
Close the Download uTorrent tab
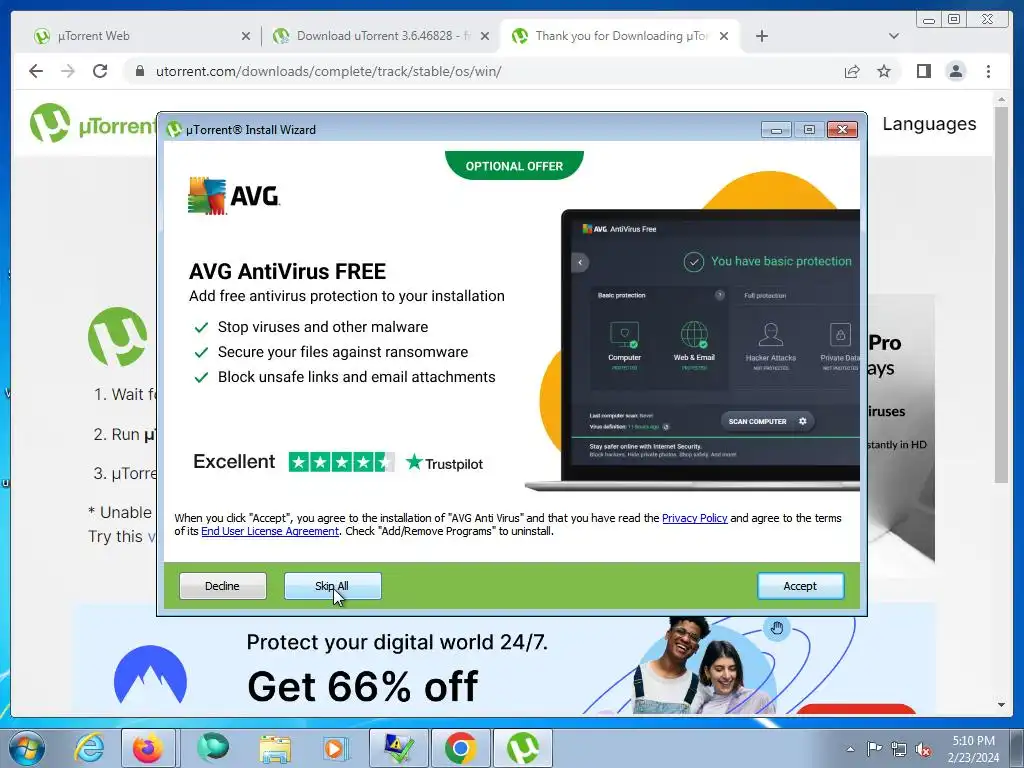[x=485, y=36]
